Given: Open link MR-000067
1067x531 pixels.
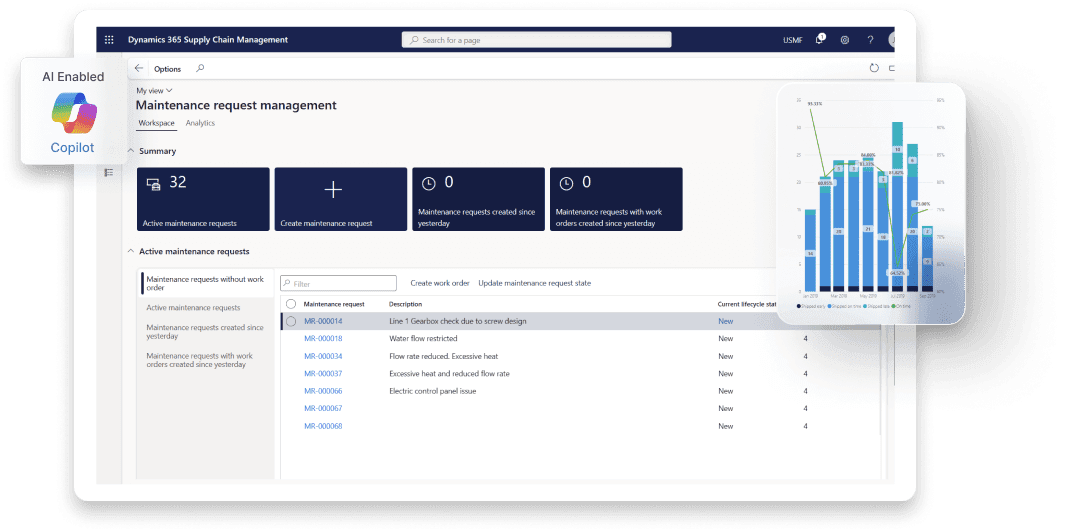Looking at the screenshot, I should [323, 408].
